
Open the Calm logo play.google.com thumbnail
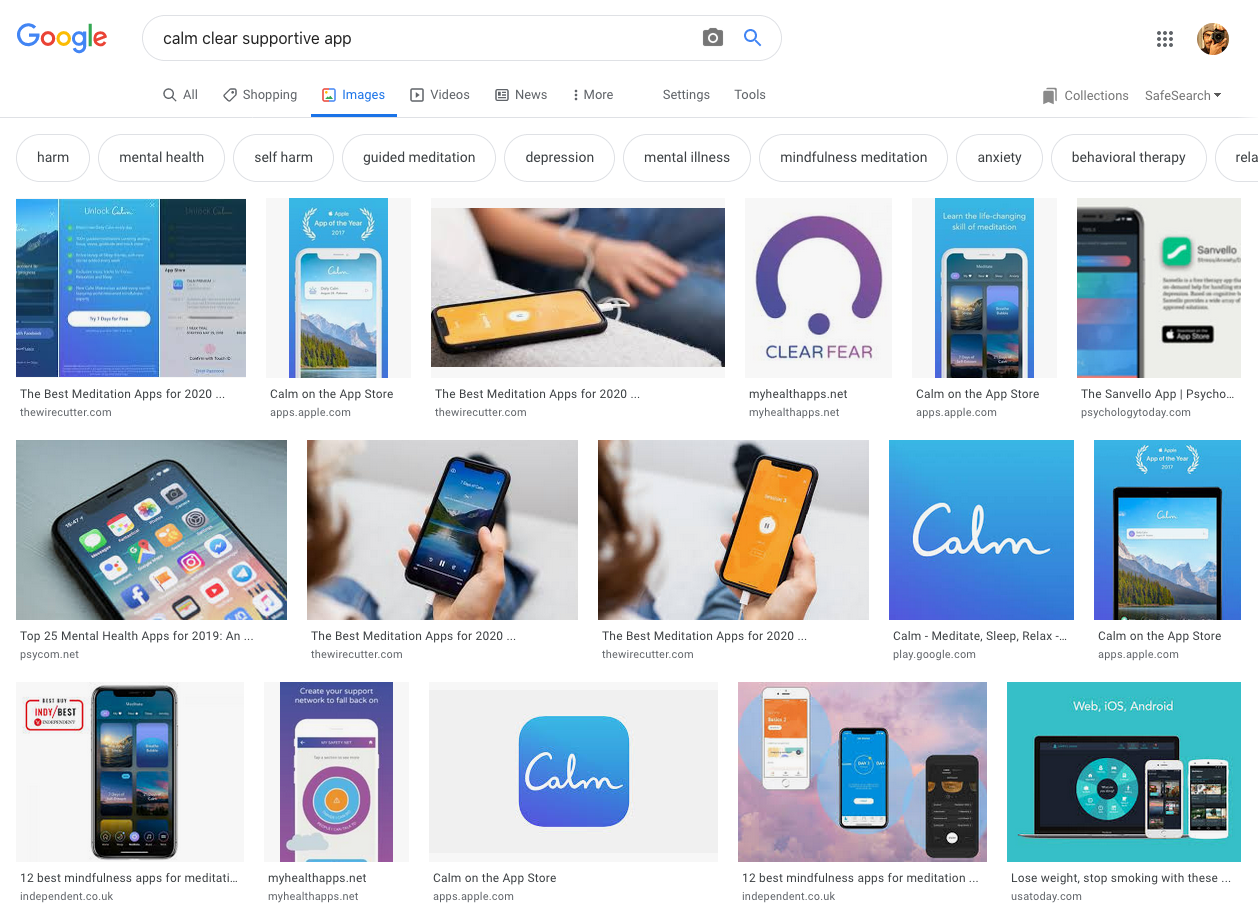click(981, 530)
